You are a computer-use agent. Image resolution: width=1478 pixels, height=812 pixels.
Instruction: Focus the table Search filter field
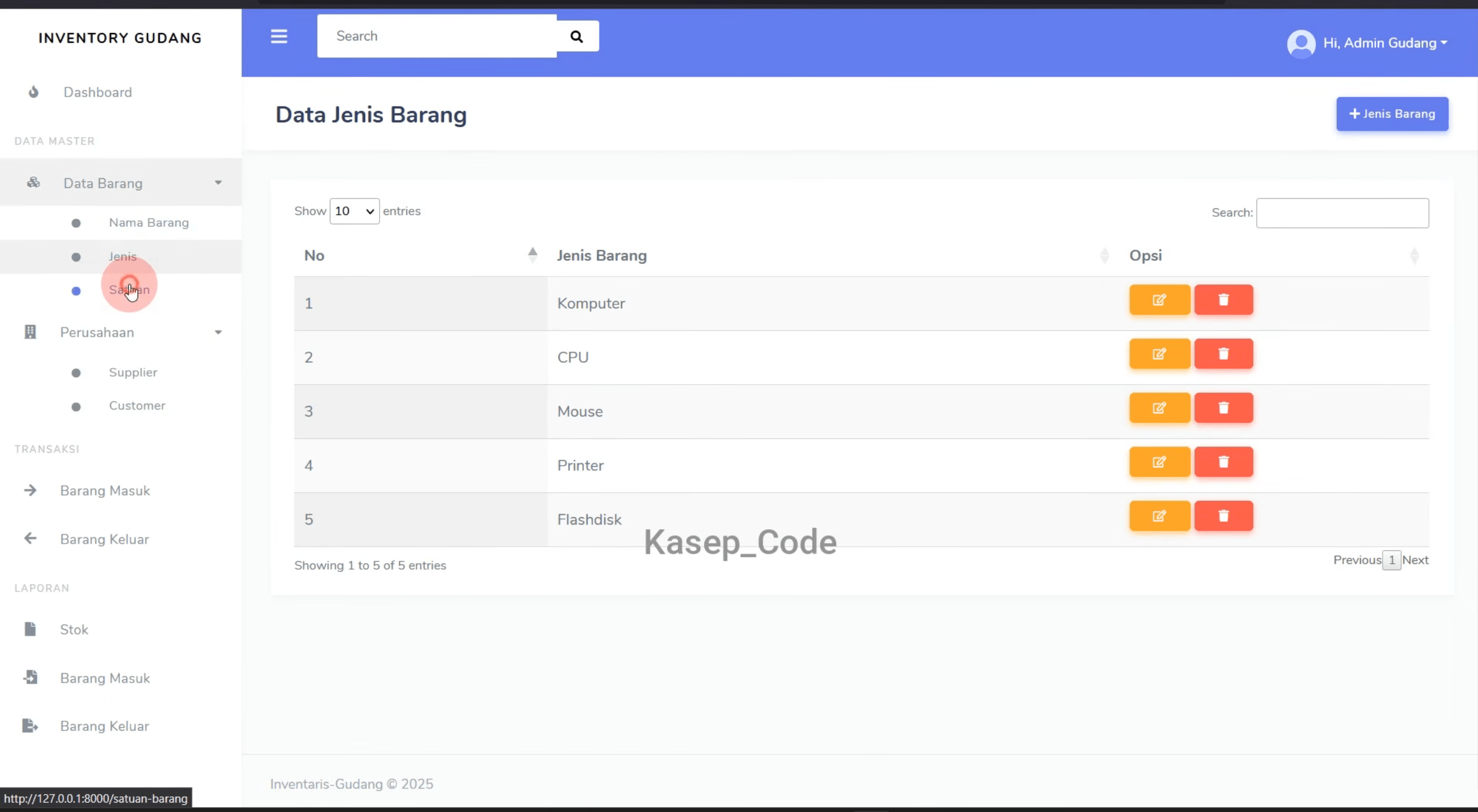tap(1342, 213)
